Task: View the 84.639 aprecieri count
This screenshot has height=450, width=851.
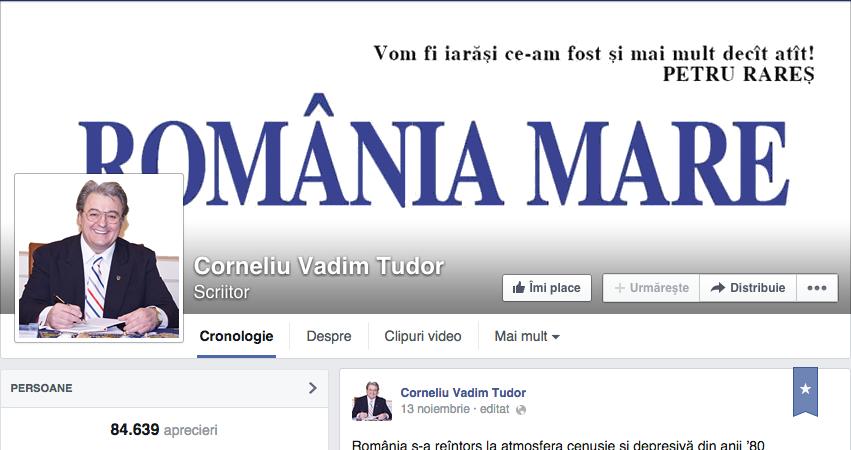Action: click(163, 430)
